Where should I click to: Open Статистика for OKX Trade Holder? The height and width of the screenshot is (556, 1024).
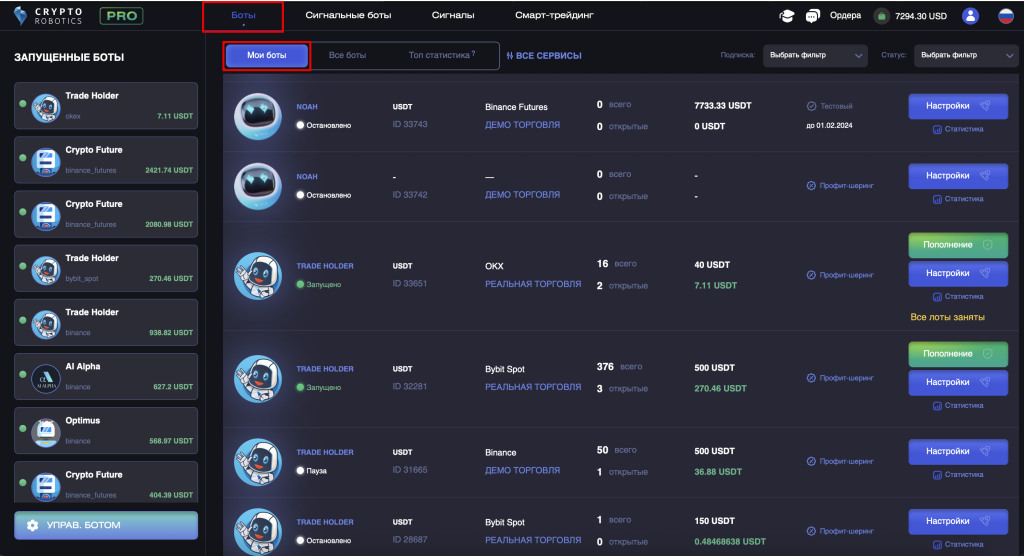[958, 297]
